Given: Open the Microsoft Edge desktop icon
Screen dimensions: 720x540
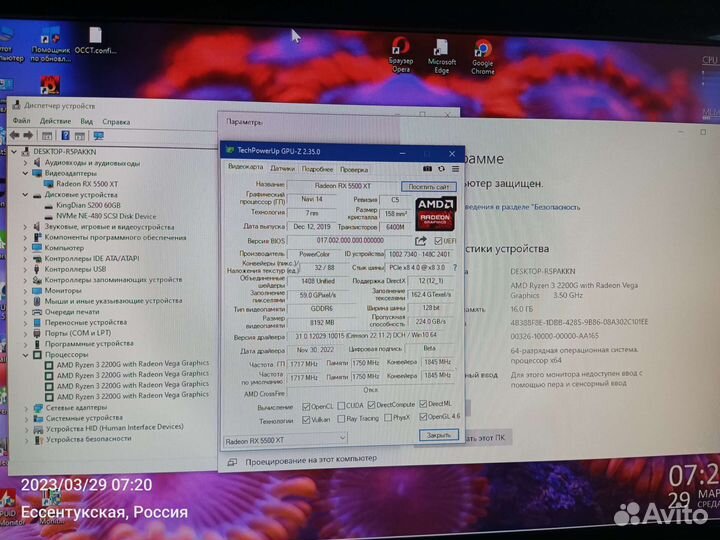Looking at the screenshot, I should (x=442, y=56).
